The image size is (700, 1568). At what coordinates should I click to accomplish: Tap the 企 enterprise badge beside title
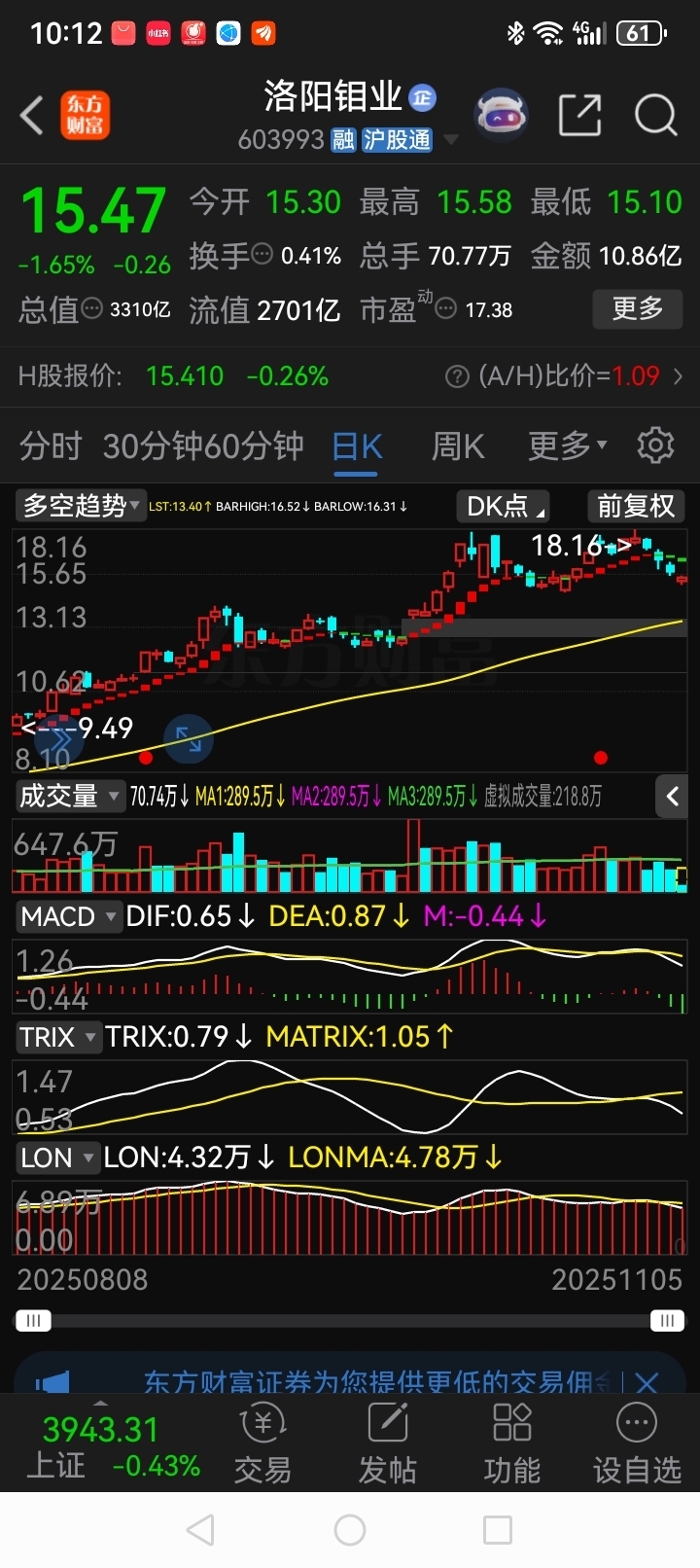[422, 96]
